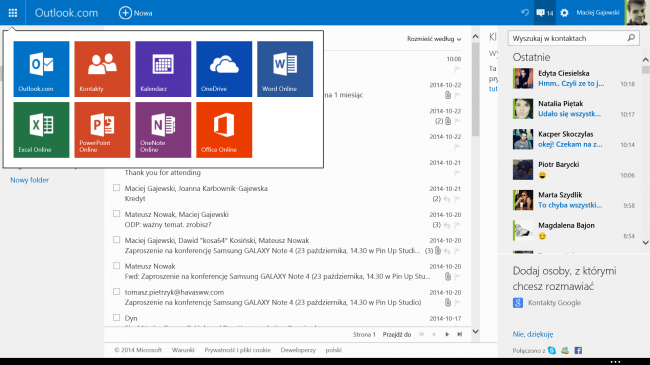The height and width of the screenshot is (365, 650).
Task: Click Nie, dziękuję link
Action: (533, 334)
